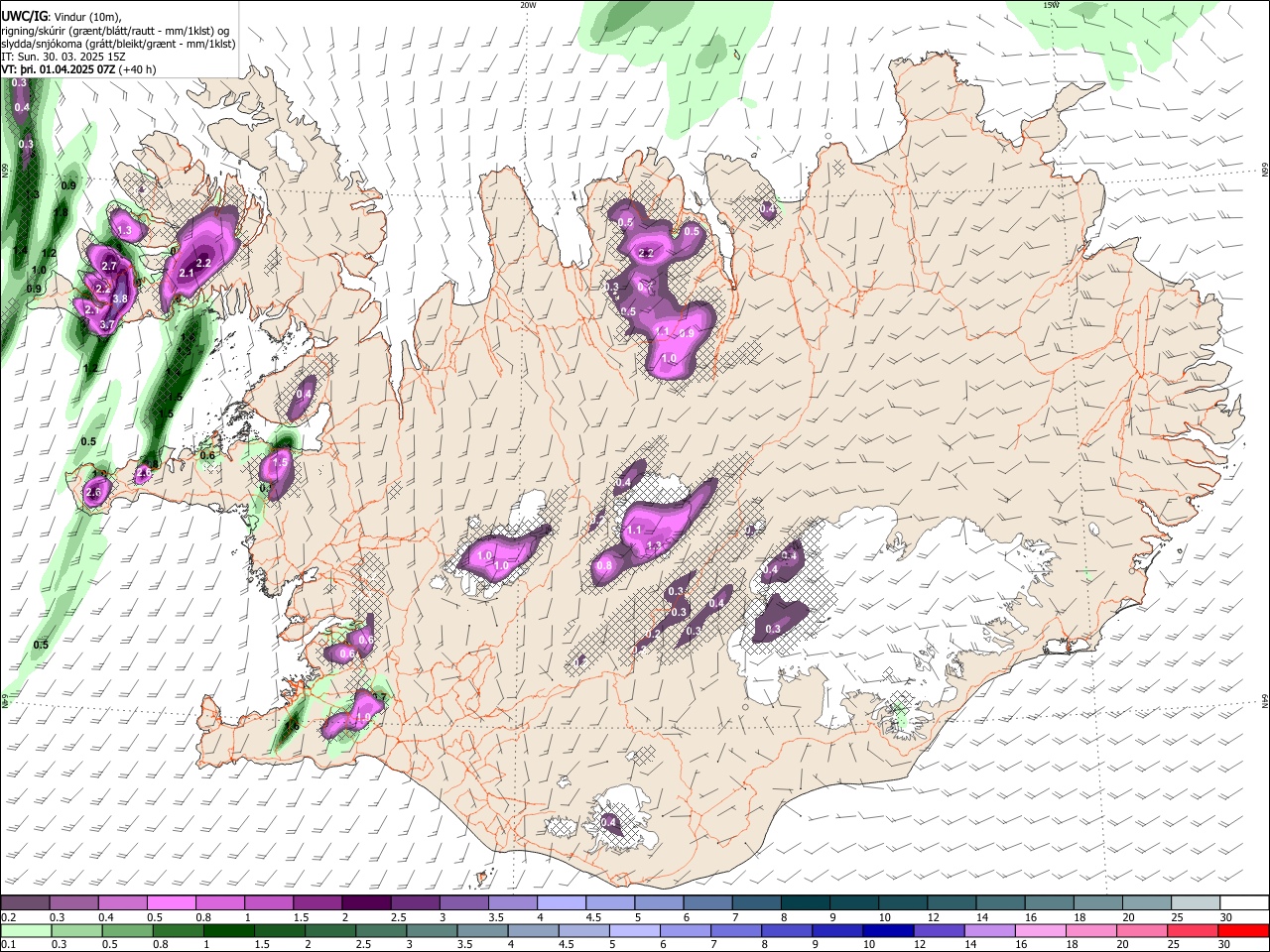Screen dimensions: 1270x952
Task: Pick the red 25 rain legend swatch
Action: (x=1192, y=931)
